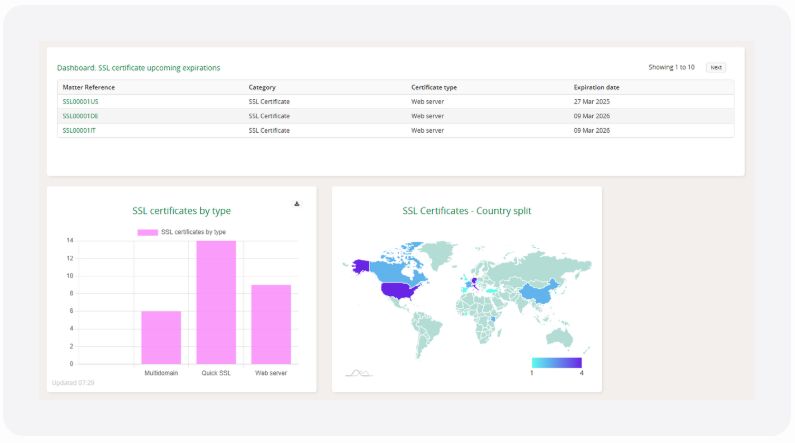
Task: Download the SSL certificates by type chart
Action: click(x=297, y=204)
